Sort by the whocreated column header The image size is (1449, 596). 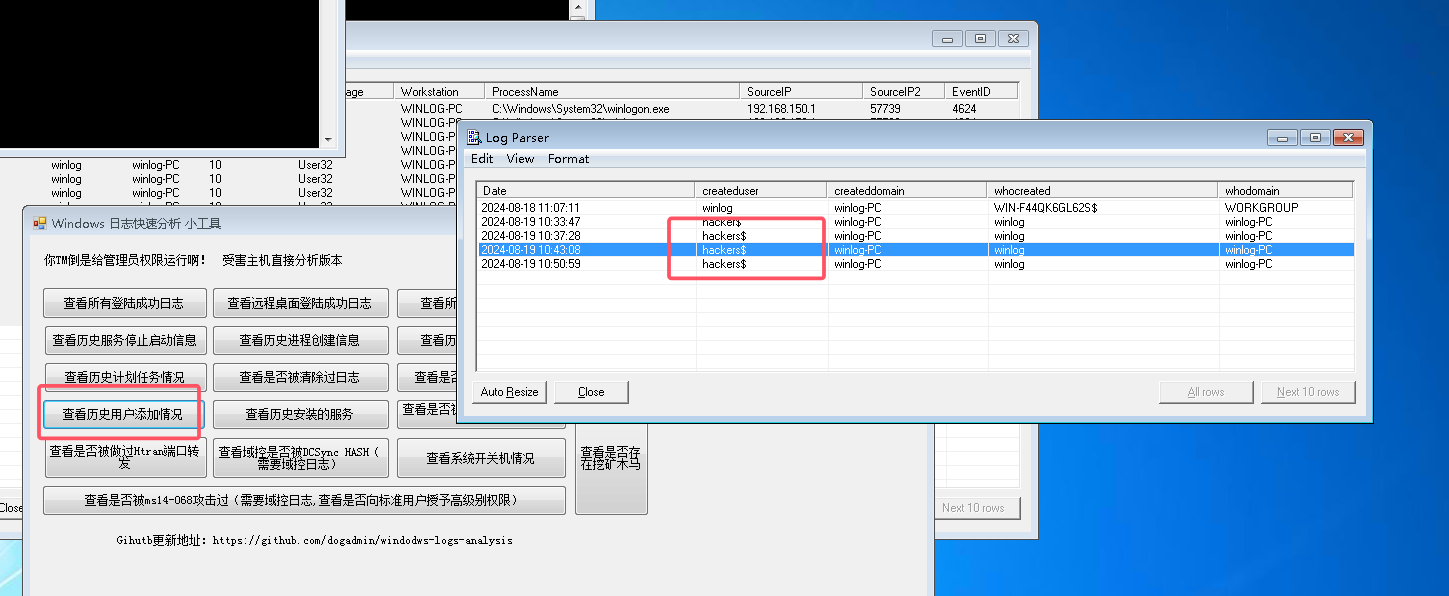coord(1104,190)
